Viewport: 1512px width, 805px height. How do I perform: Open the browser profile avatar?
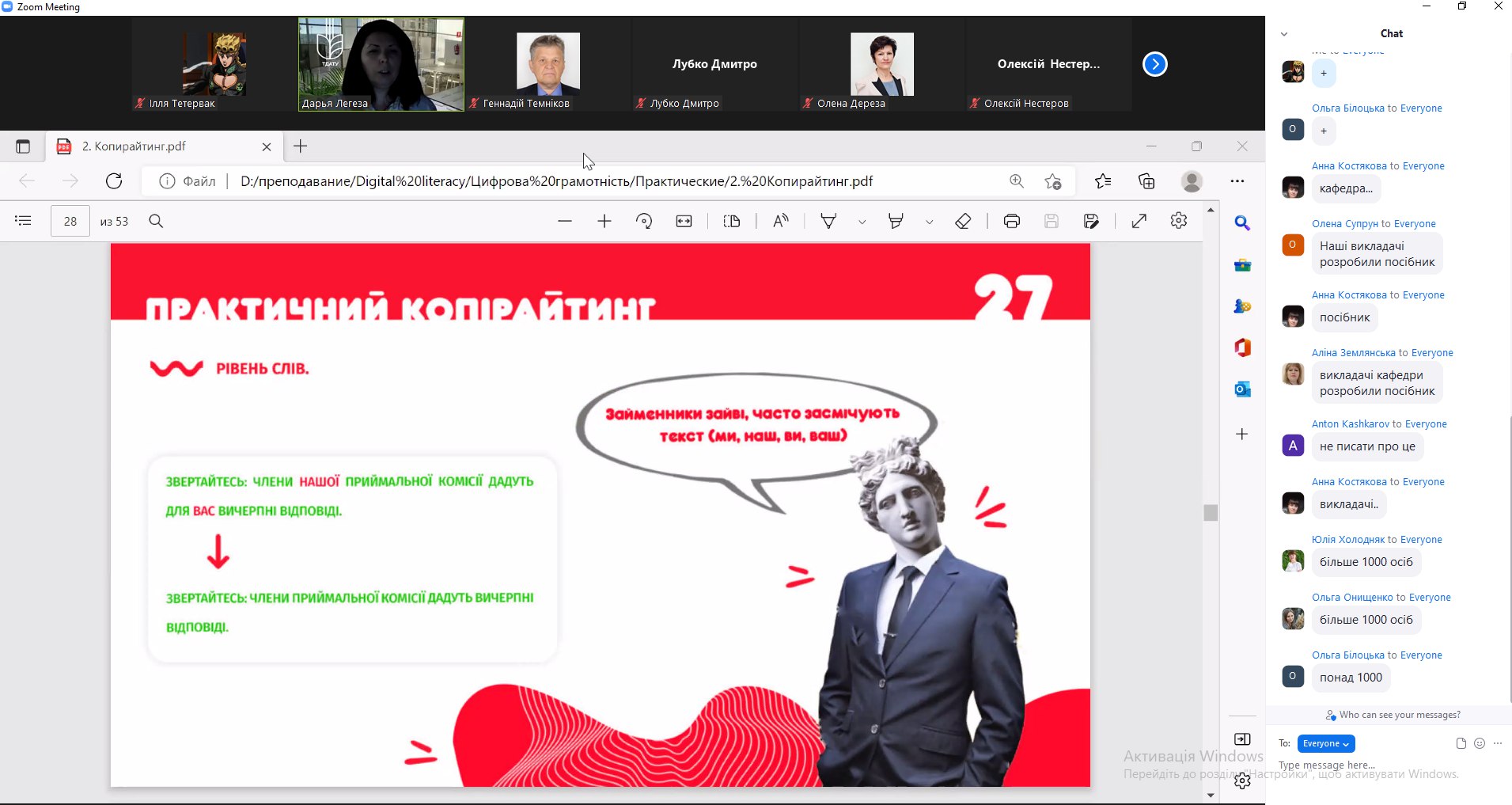(x=1192, y=181)
